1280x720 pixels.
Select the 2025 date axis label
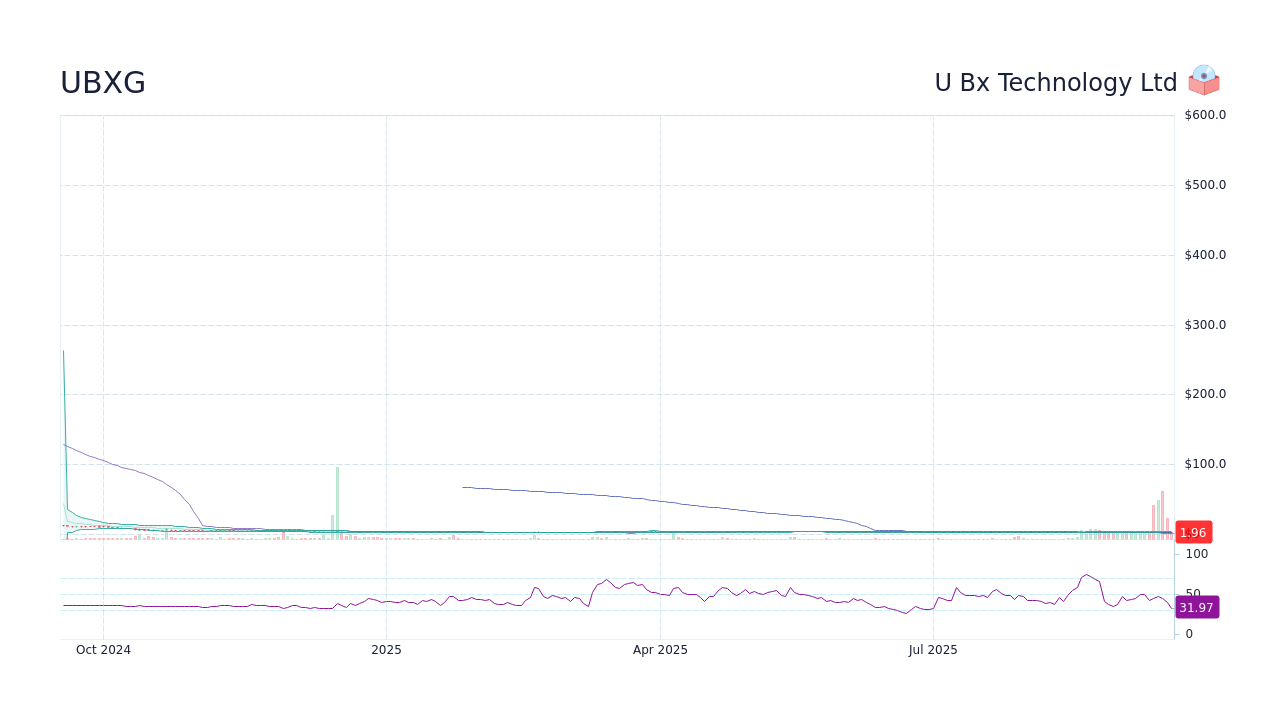(387, 649)
